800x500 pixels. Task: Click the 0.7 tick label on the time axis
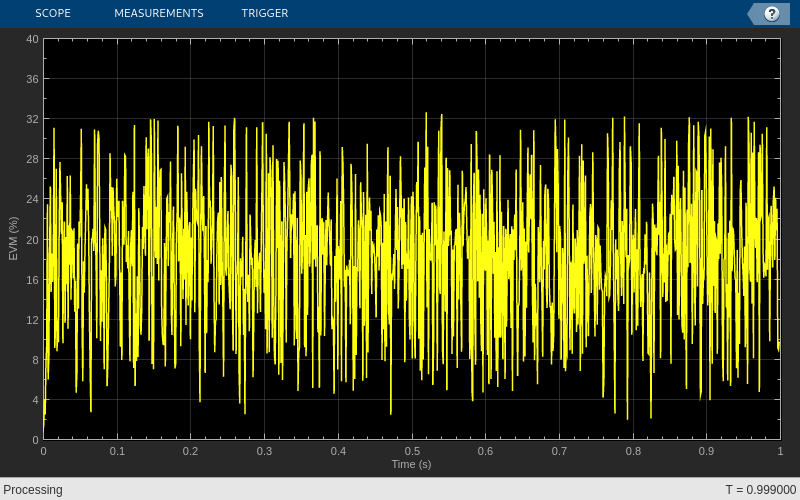[x=559, y=451]
